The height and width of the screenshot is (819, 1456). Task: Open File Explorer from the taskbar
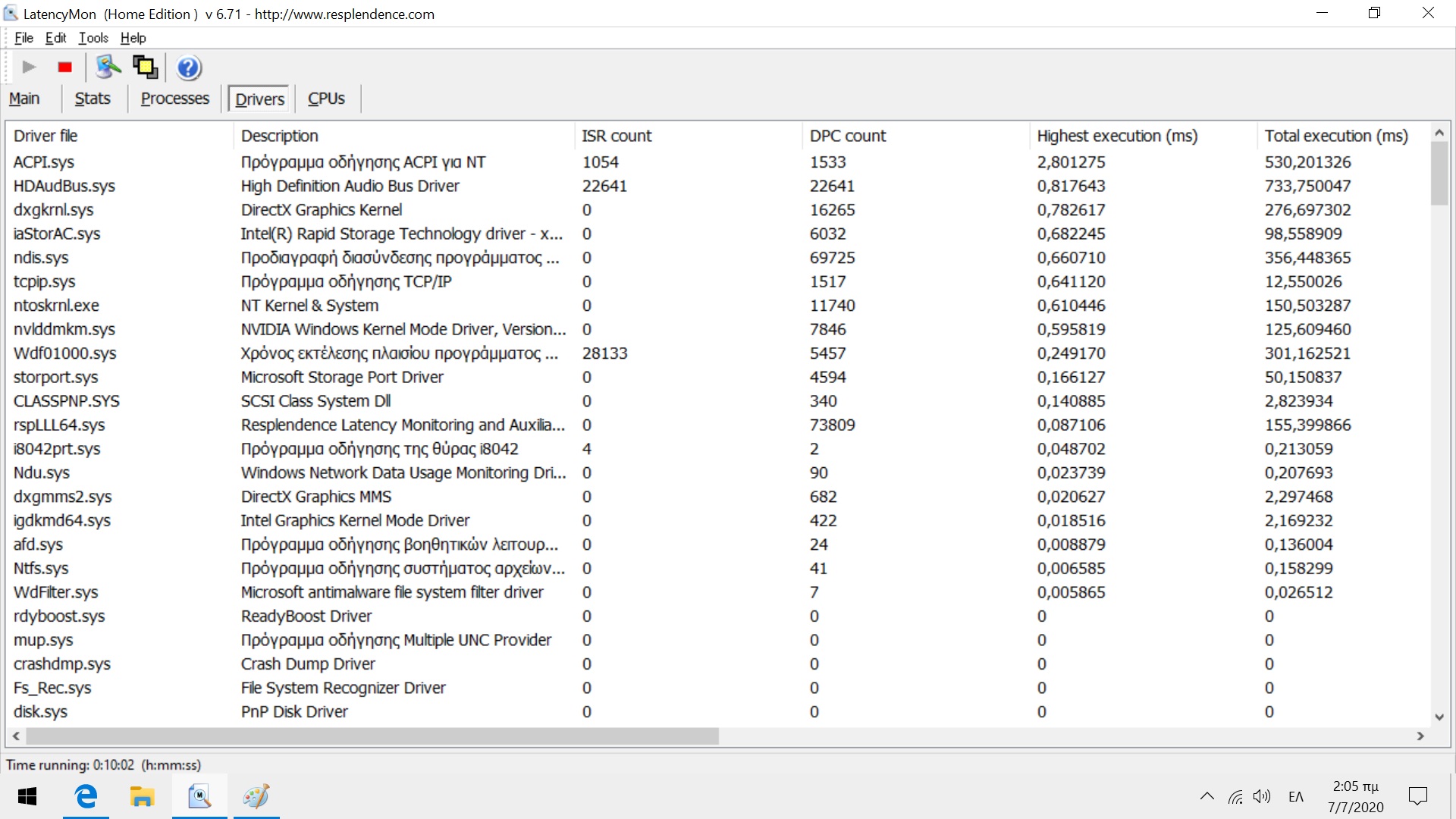point(142,796)
